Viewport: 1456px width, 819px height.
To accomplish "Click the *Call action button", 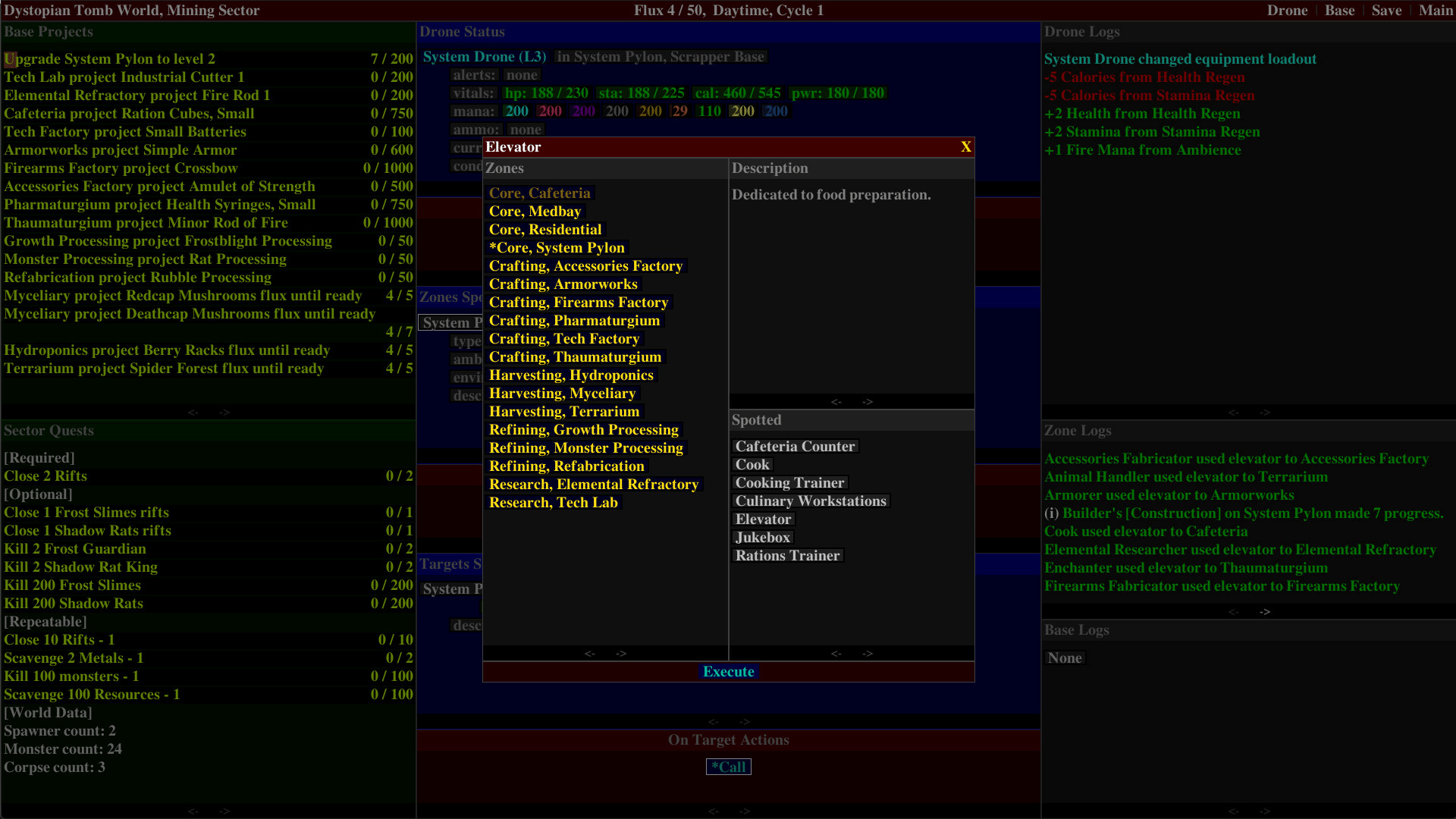I will click(x=728, y=767).
